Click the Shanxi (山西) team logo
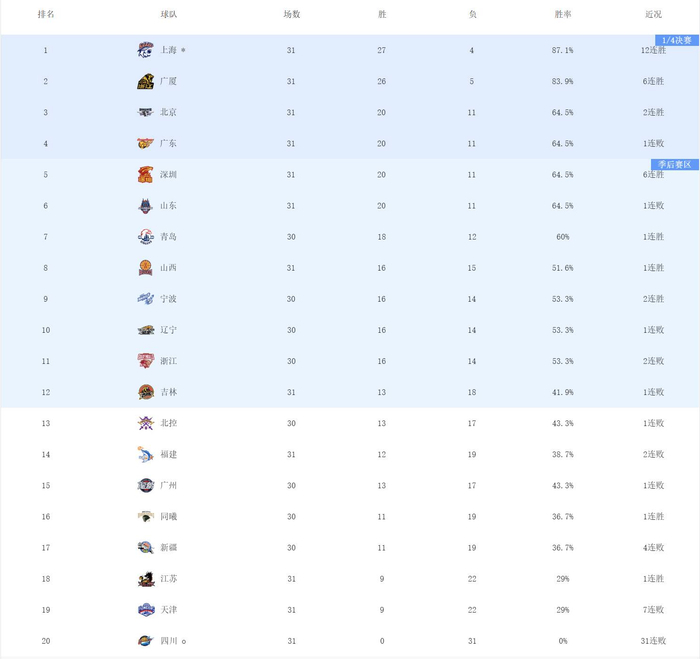 tap(146, 268)
